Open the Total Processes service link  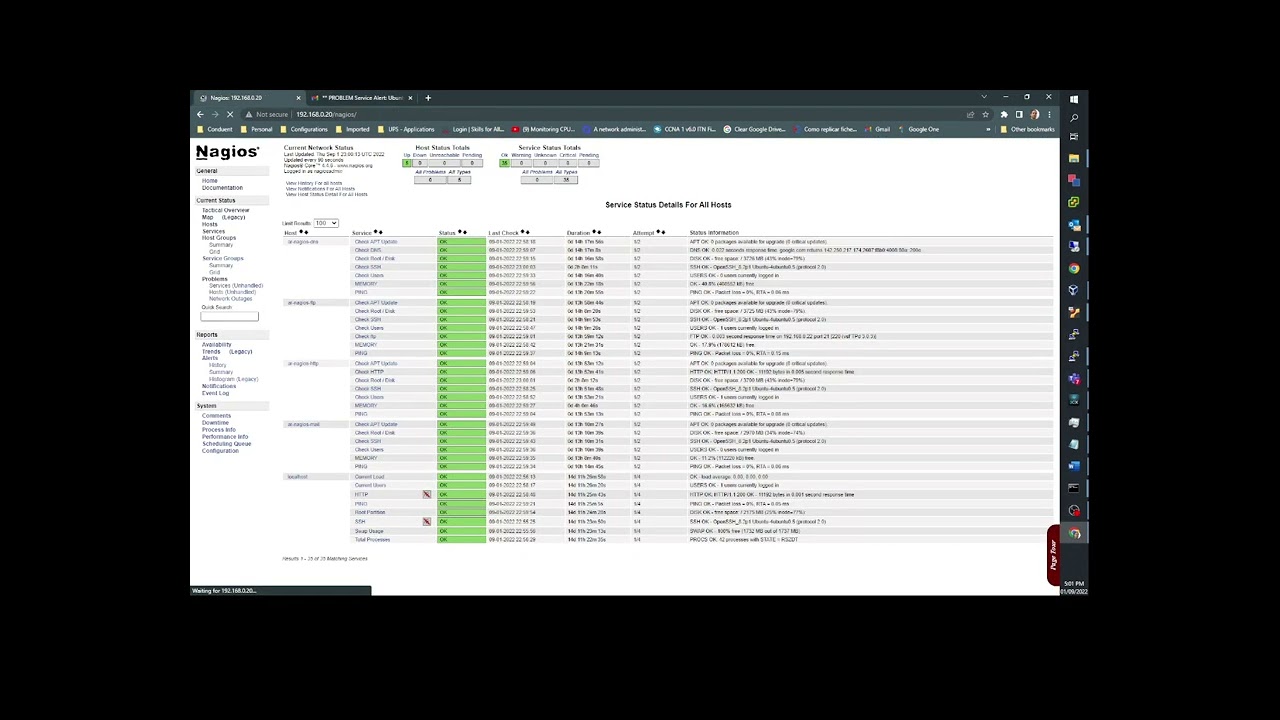click(x=372, y=539)
